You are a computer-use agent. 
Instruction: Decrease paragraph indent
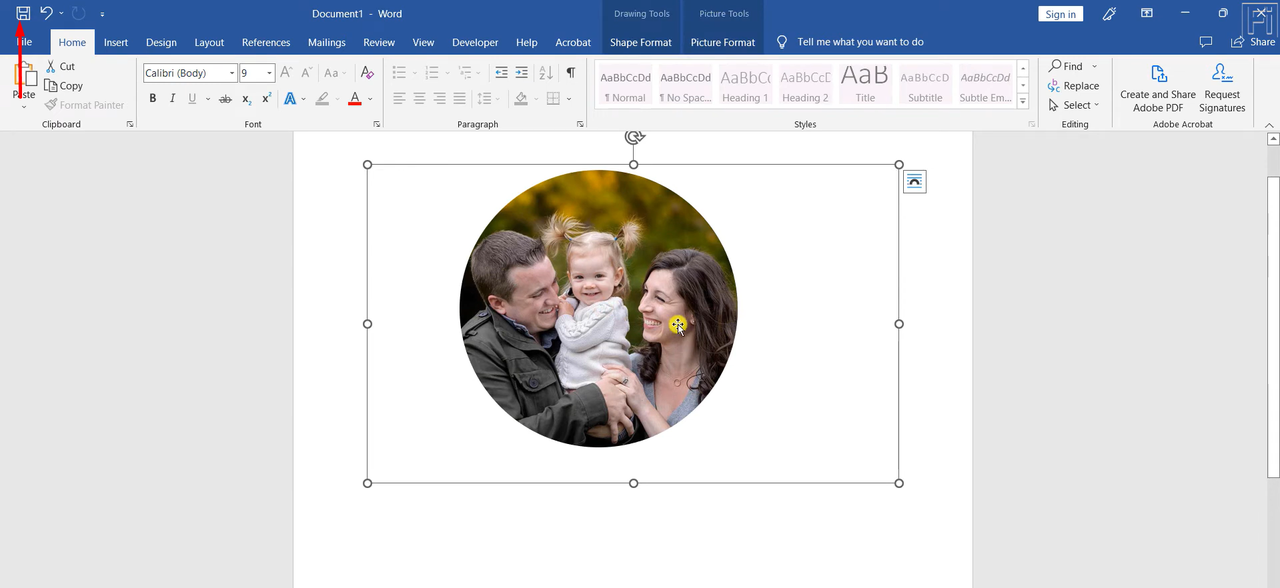point(501,72)
